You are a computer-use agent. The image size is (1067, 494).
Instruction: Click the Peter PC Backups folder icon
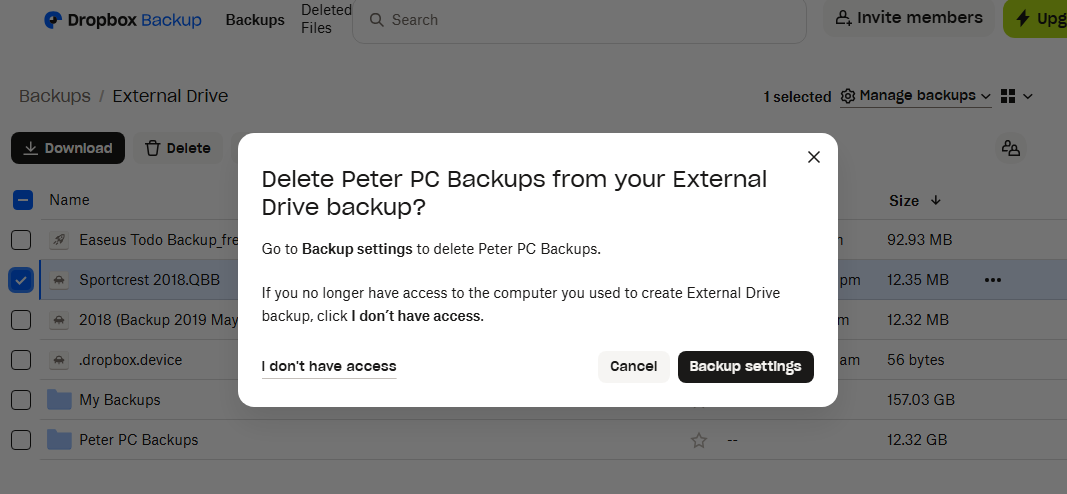click(x=60, y=440)
